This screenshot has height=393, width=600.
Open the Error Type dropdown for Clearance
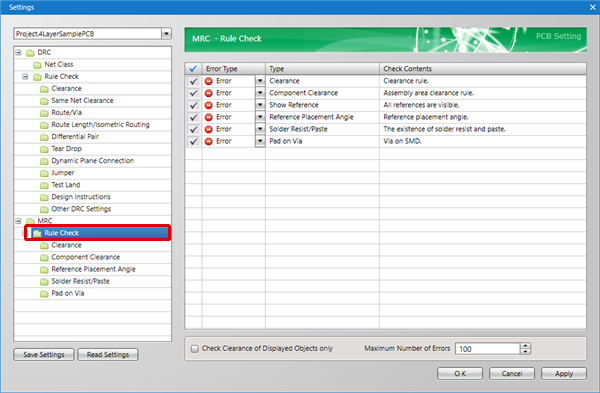coord(260,81)
